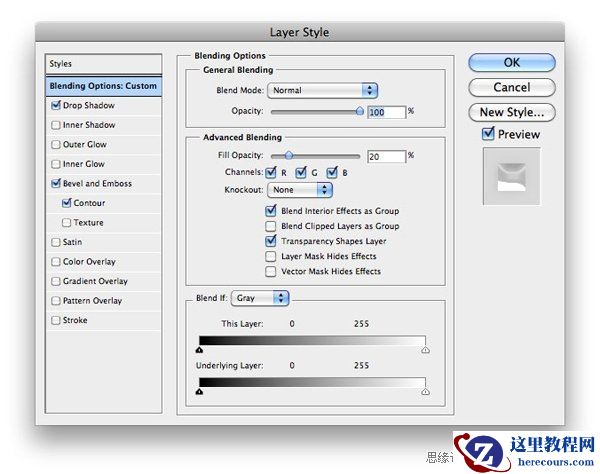The height and width of the screenshot is (474, 600).
Task: Uncheck Transparency Shapes Layer
Action: (x=271, y=241)
